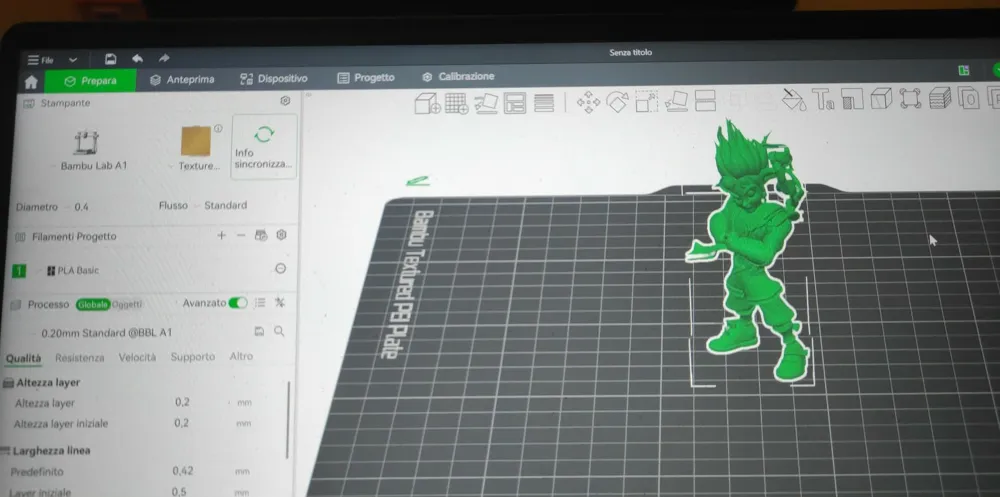Toggle the Avanzato switch
1000x497 pixels.
(x=238, y=302)
